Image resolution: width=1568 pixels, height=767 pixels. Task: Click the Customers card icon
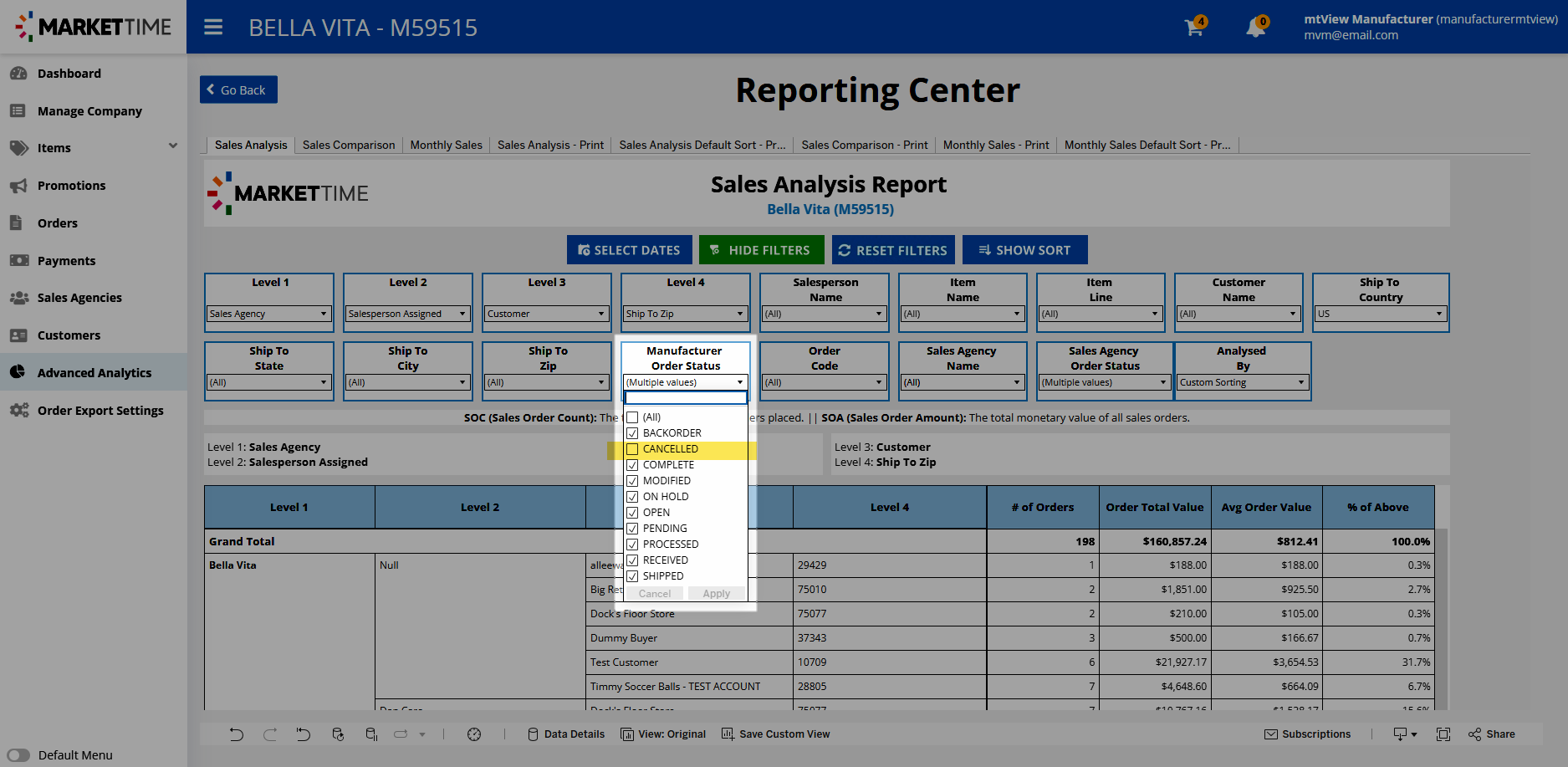pos(18,335)
